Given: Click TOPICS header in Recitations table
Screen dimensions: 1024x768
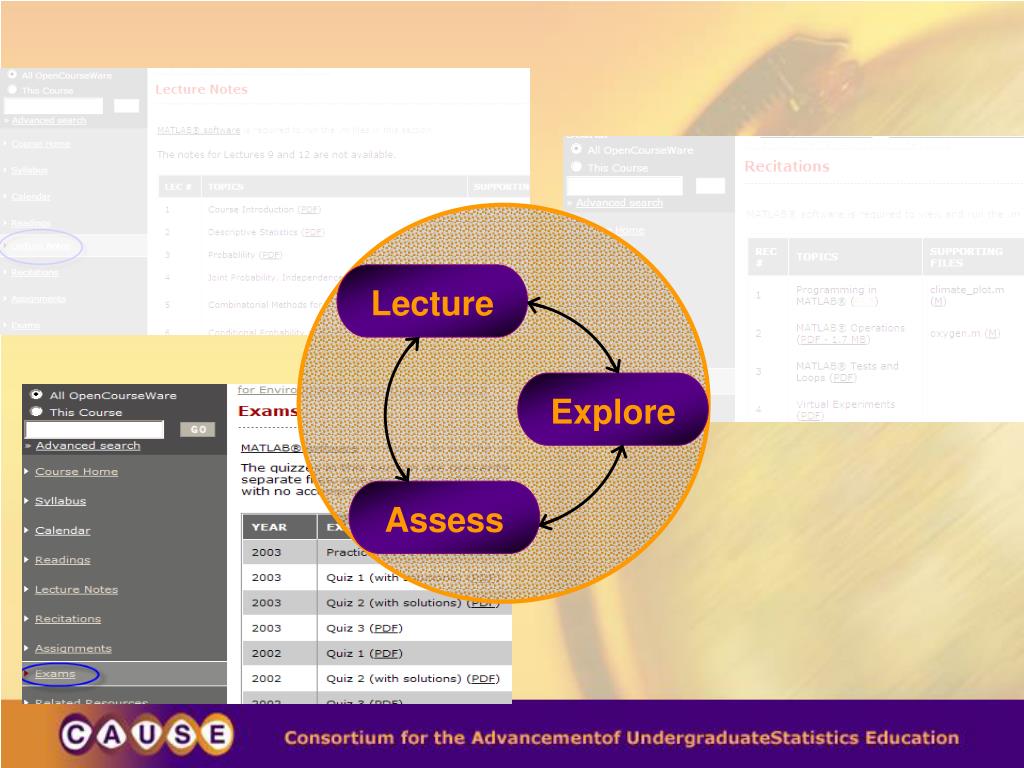Looking at the screenshot, I should (x=817, y=257).
